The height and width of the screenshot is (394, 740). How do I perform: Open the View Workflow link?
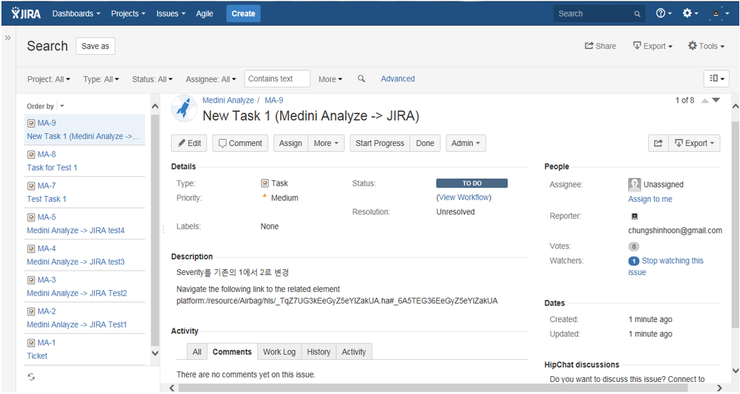pos(464,198)
